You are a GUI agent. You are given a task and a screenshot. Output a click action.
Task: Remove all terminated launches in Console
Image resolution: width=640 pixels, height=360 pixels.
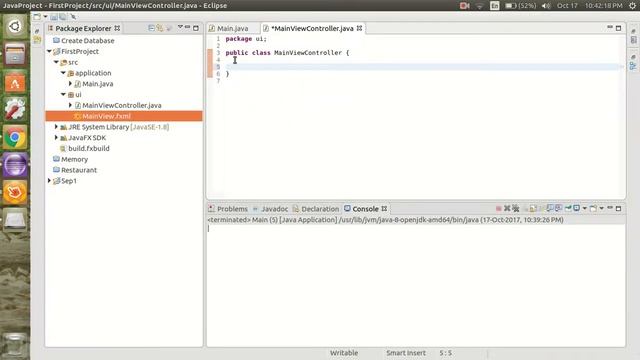(x=516, y=209)
